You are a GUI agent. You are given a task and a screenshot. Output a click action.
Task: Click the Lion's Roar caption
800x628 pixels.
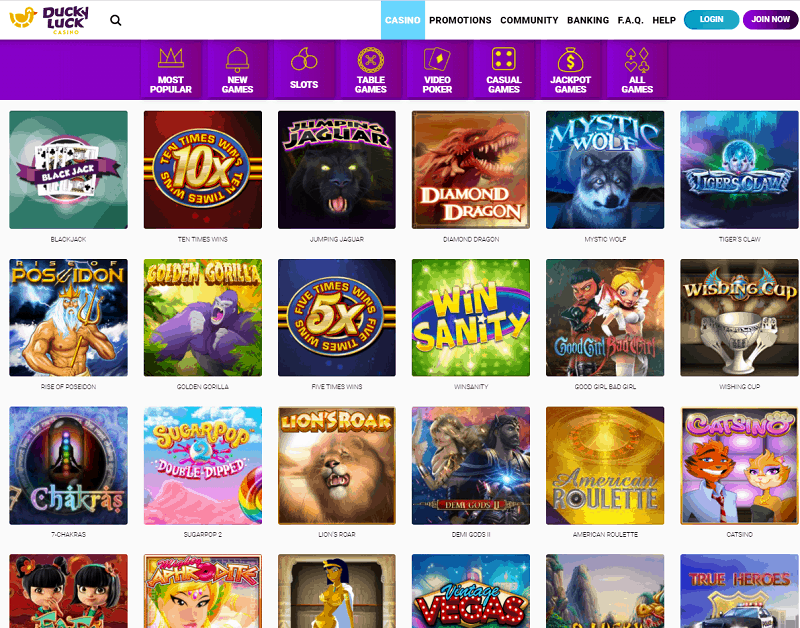click(337, 535)
